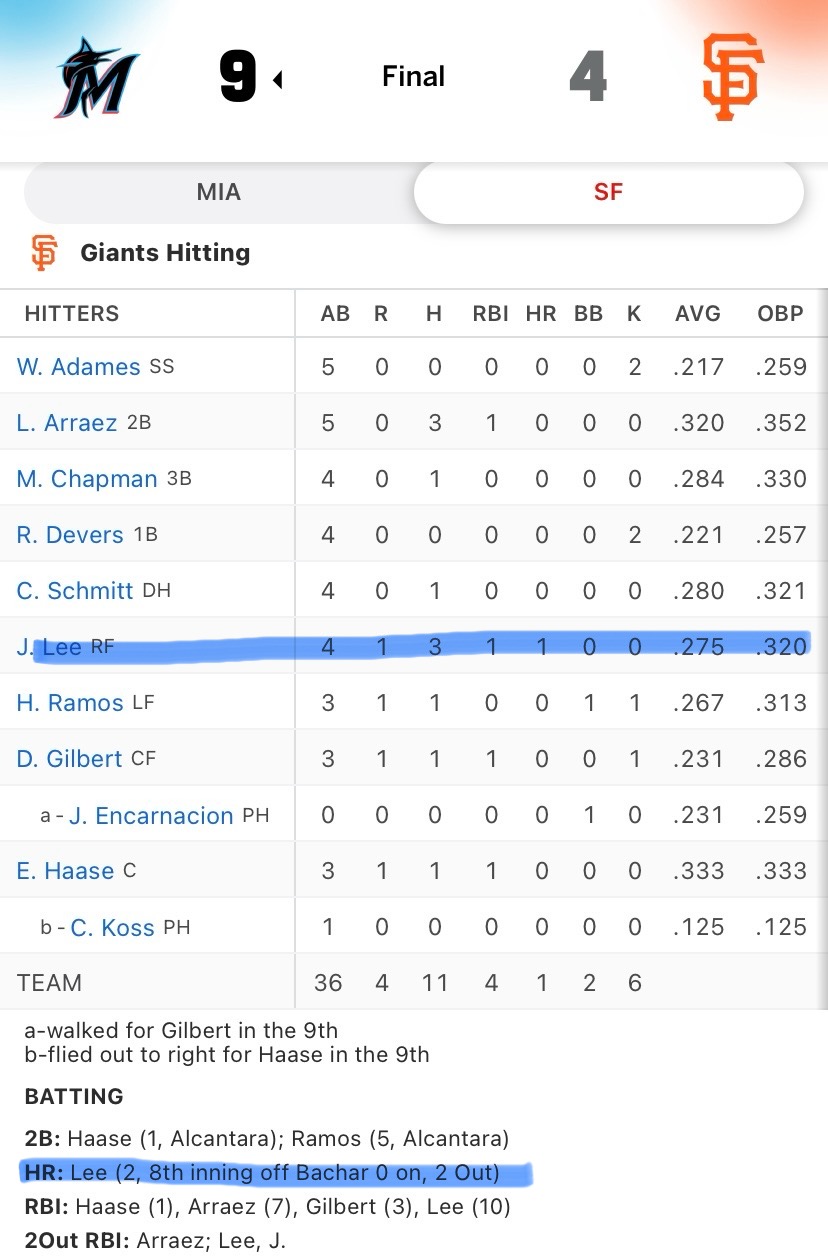
Task: Select D. Gilbert player link
Action: tap(69, 759)
